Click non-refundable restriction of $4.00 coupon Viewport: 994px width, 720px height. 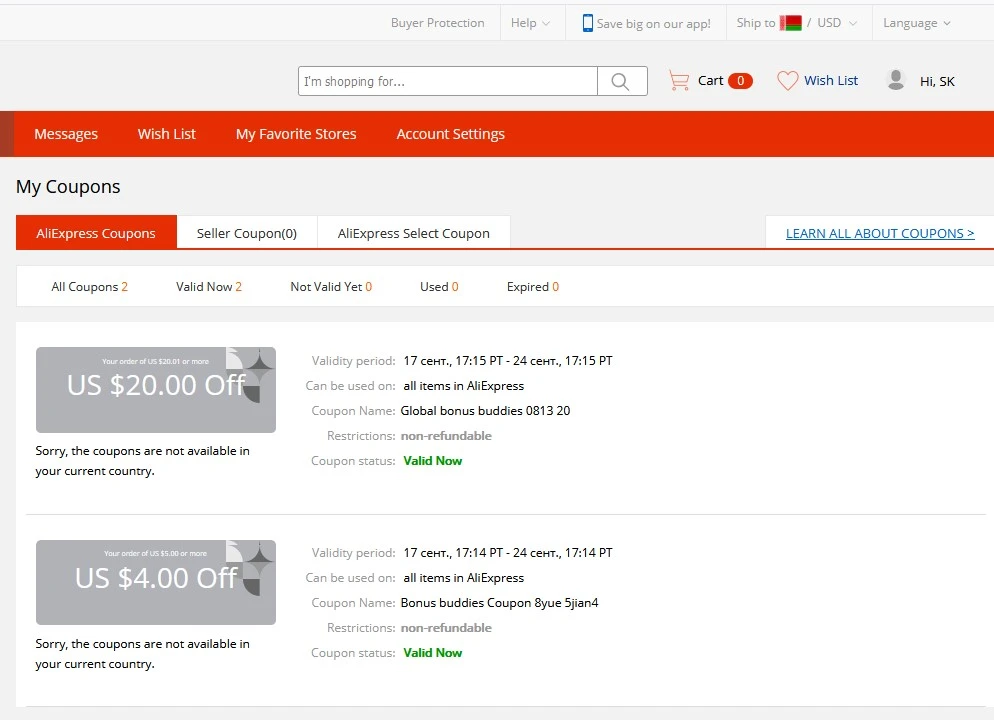[x=446, y=628]
